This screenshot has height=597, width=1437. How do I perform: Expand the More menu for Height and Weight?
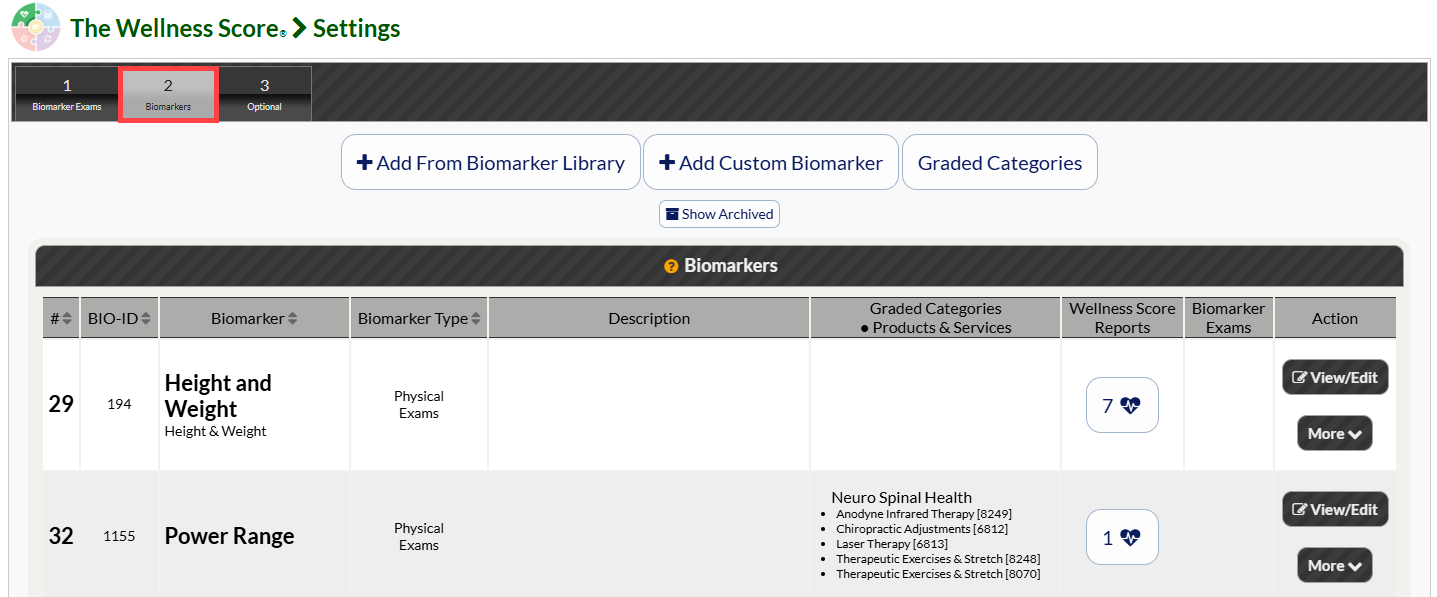[x=1335, y=433]
